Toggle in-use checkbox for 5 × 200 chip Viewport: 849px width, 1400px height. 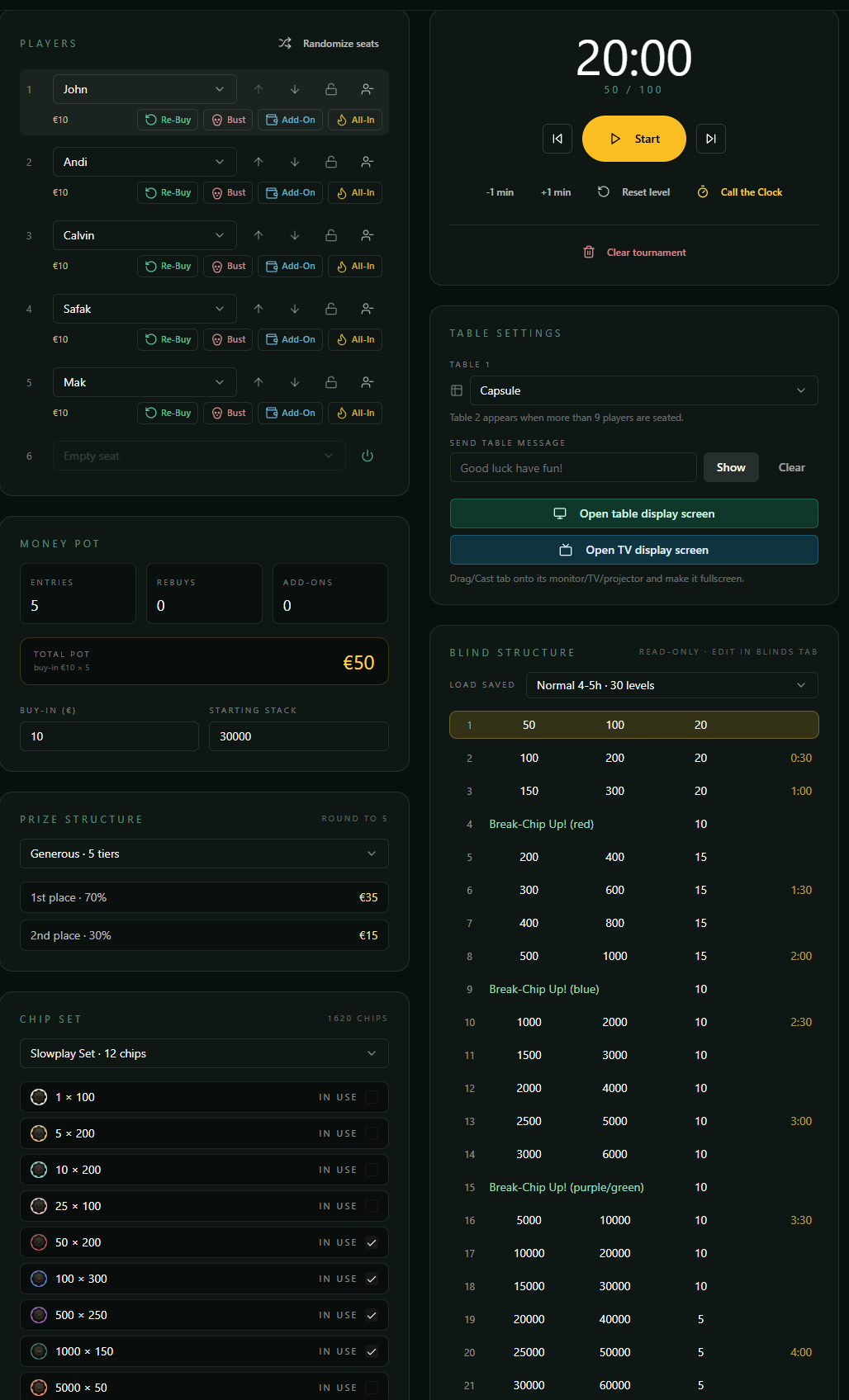point(372,1133)
